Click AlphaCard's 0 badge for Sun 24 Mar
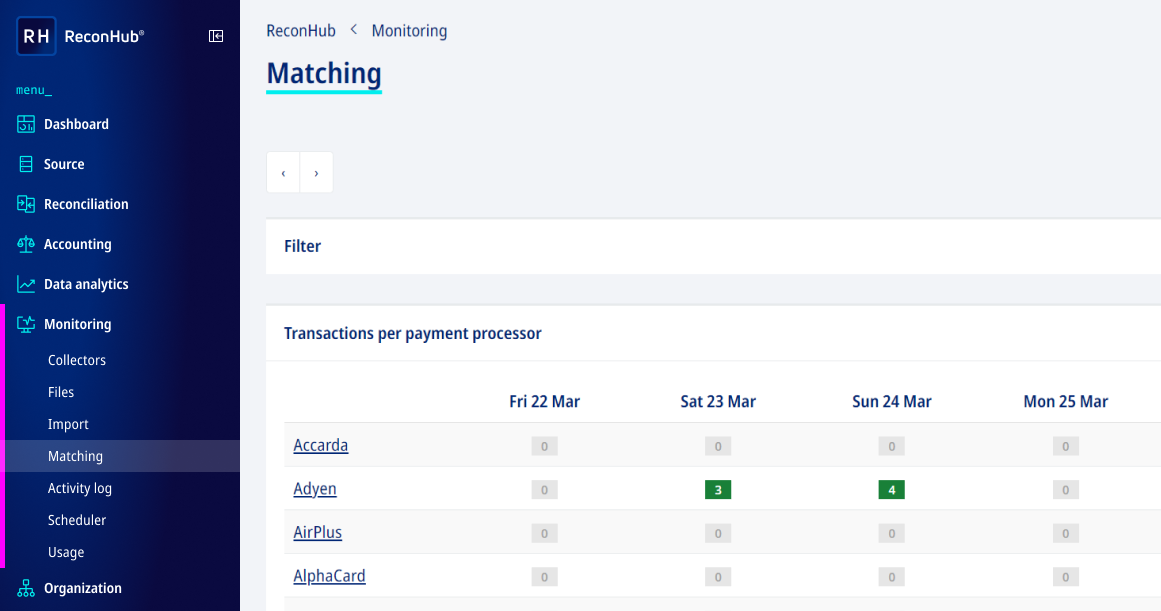The width and height of the screenshot is (1161, 611). tap(891, 577)
